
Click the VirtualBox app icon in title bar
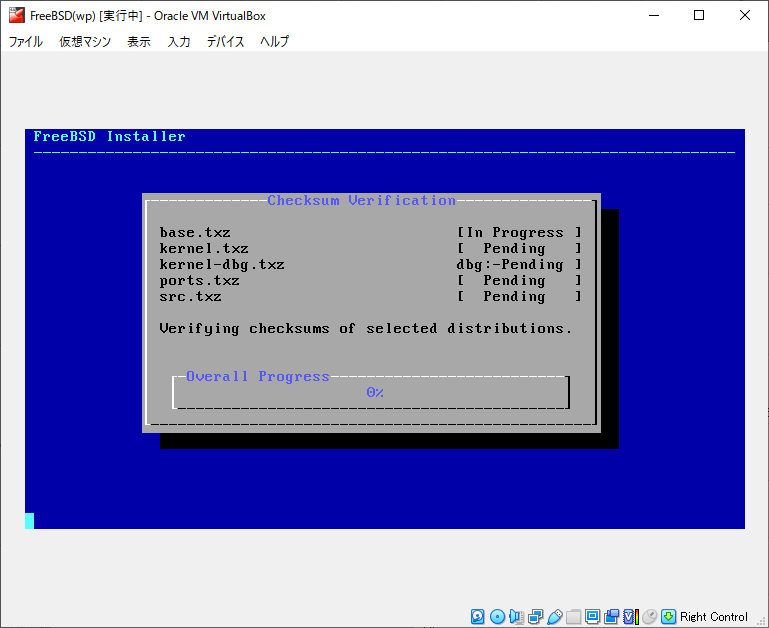17,15
